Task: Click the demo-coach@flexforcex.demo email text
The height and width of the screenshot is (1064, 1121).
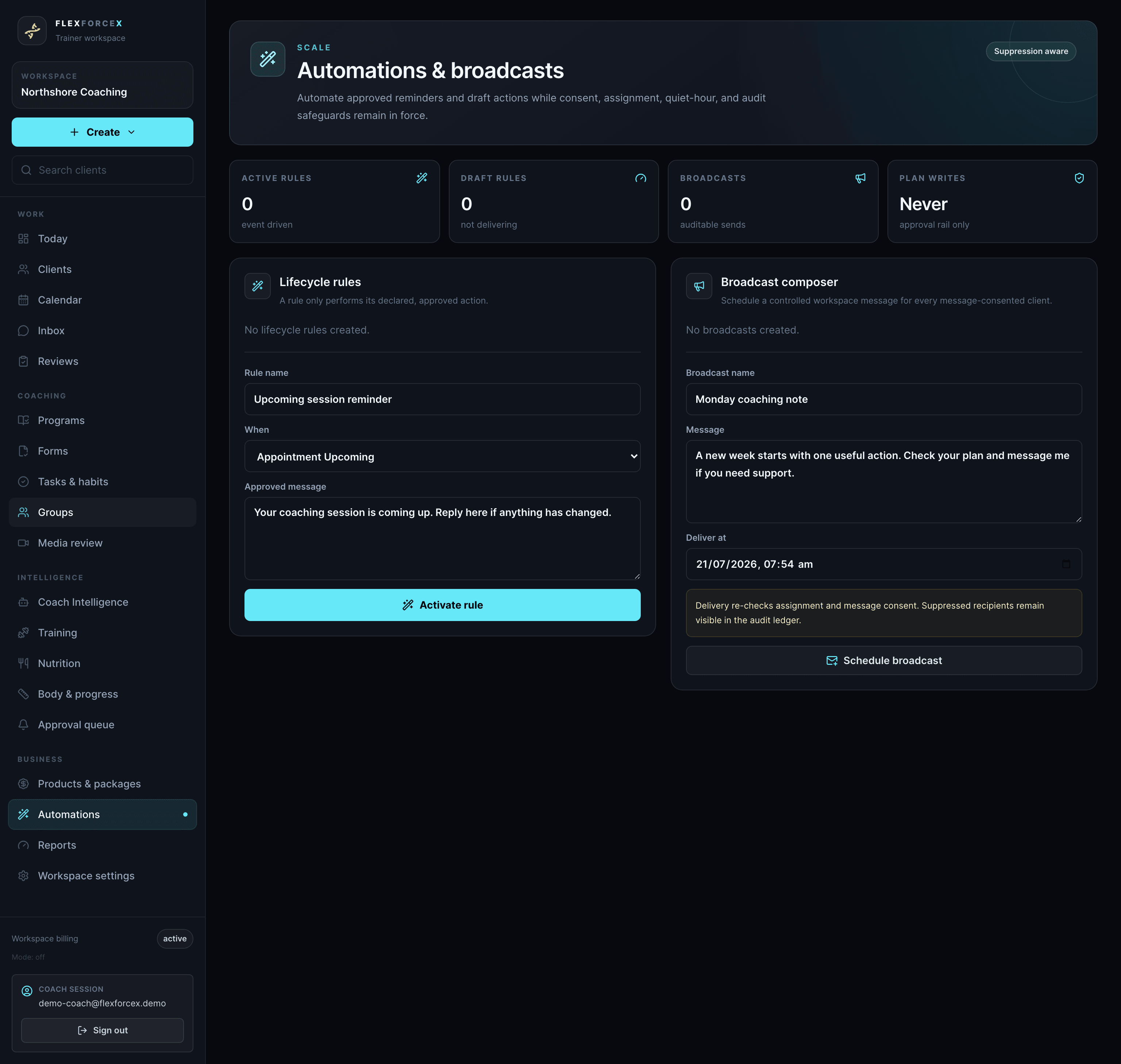Action: 102,1003
